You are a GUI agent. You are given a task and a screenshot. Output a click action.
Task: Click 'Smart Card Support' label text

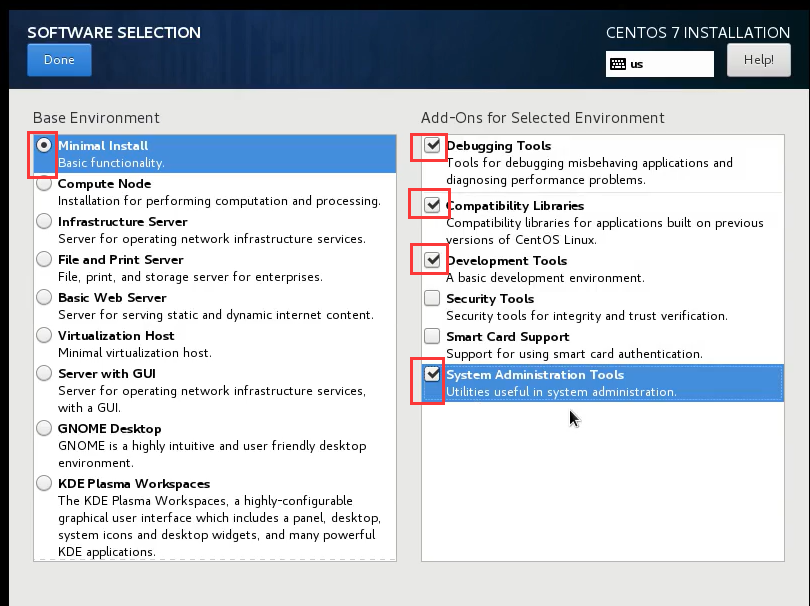coord(507,337)
